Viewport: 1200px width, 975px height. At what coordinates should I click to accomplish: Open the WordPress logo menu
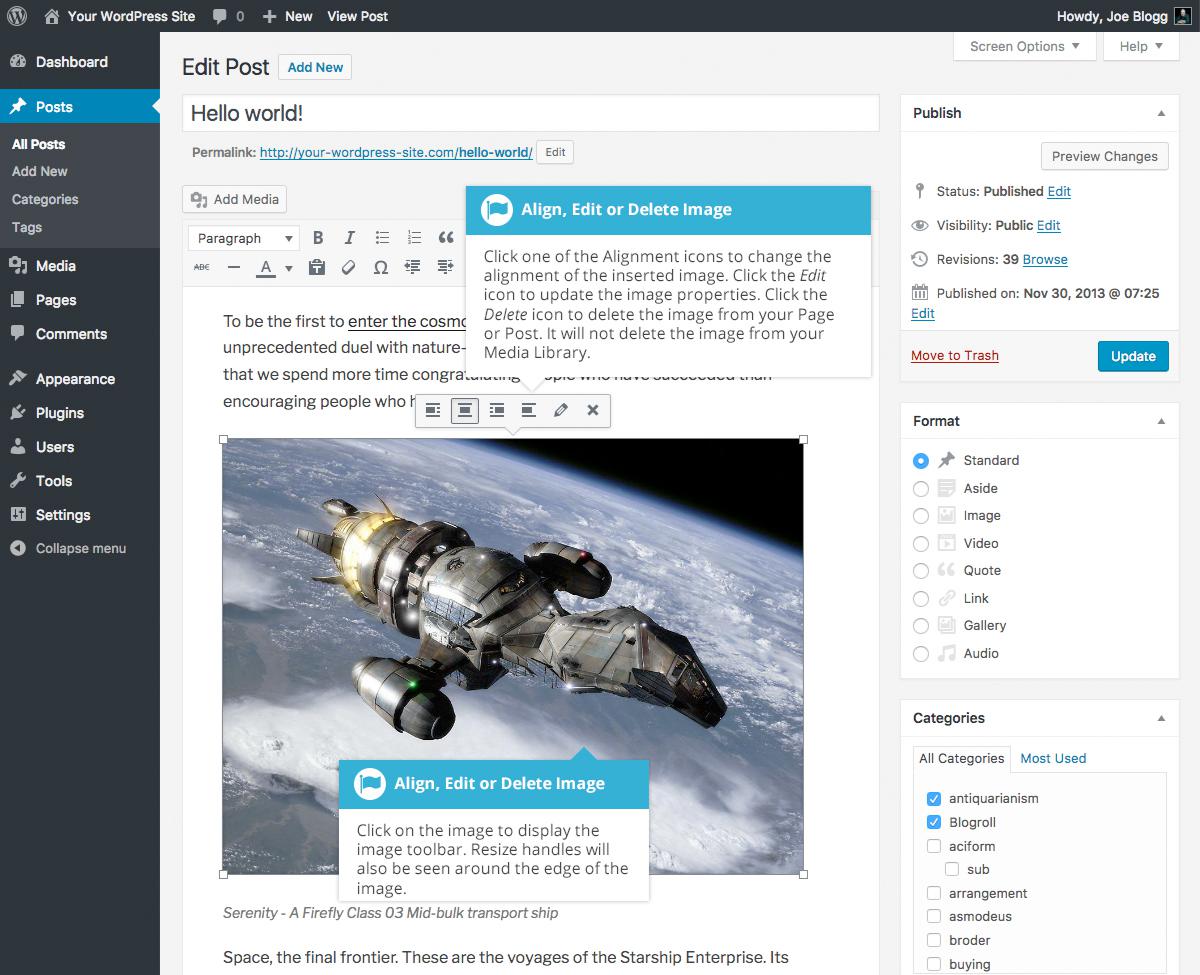(x=17, y=16)
